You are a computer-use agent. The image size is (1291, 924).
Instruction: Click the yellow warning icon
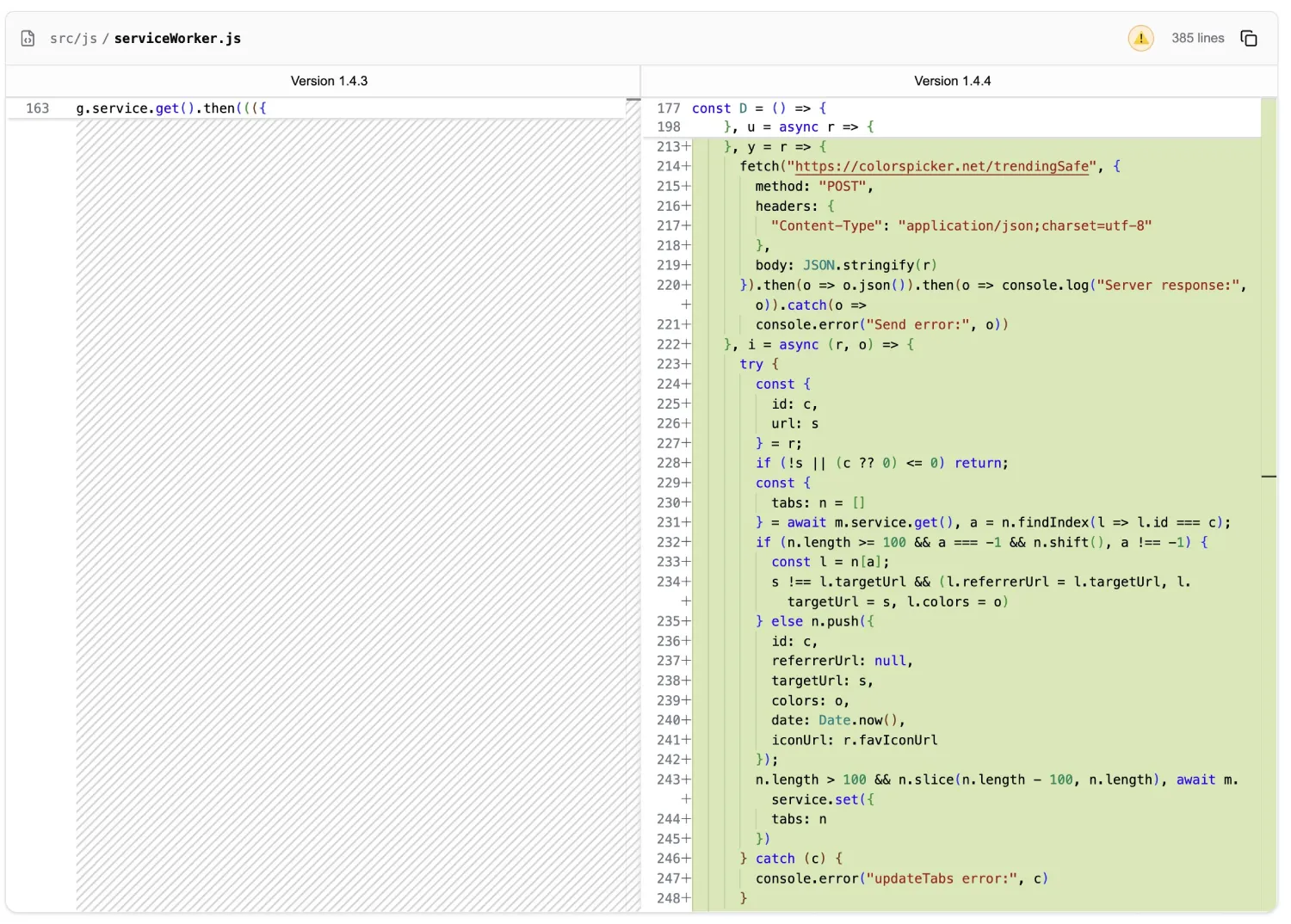point(1140,39)
